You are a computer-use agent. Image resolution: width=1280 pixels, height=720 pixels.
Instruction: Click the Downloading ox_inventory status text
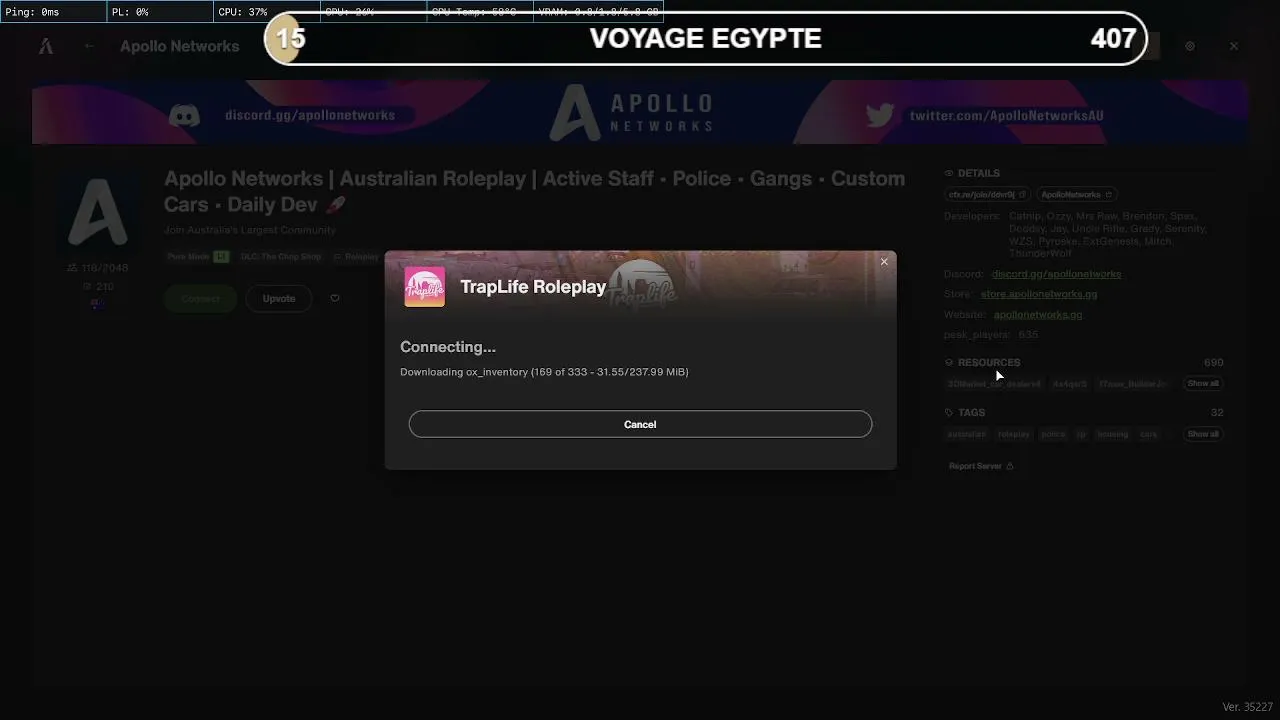pyautogui.click(x=544, y=372)
